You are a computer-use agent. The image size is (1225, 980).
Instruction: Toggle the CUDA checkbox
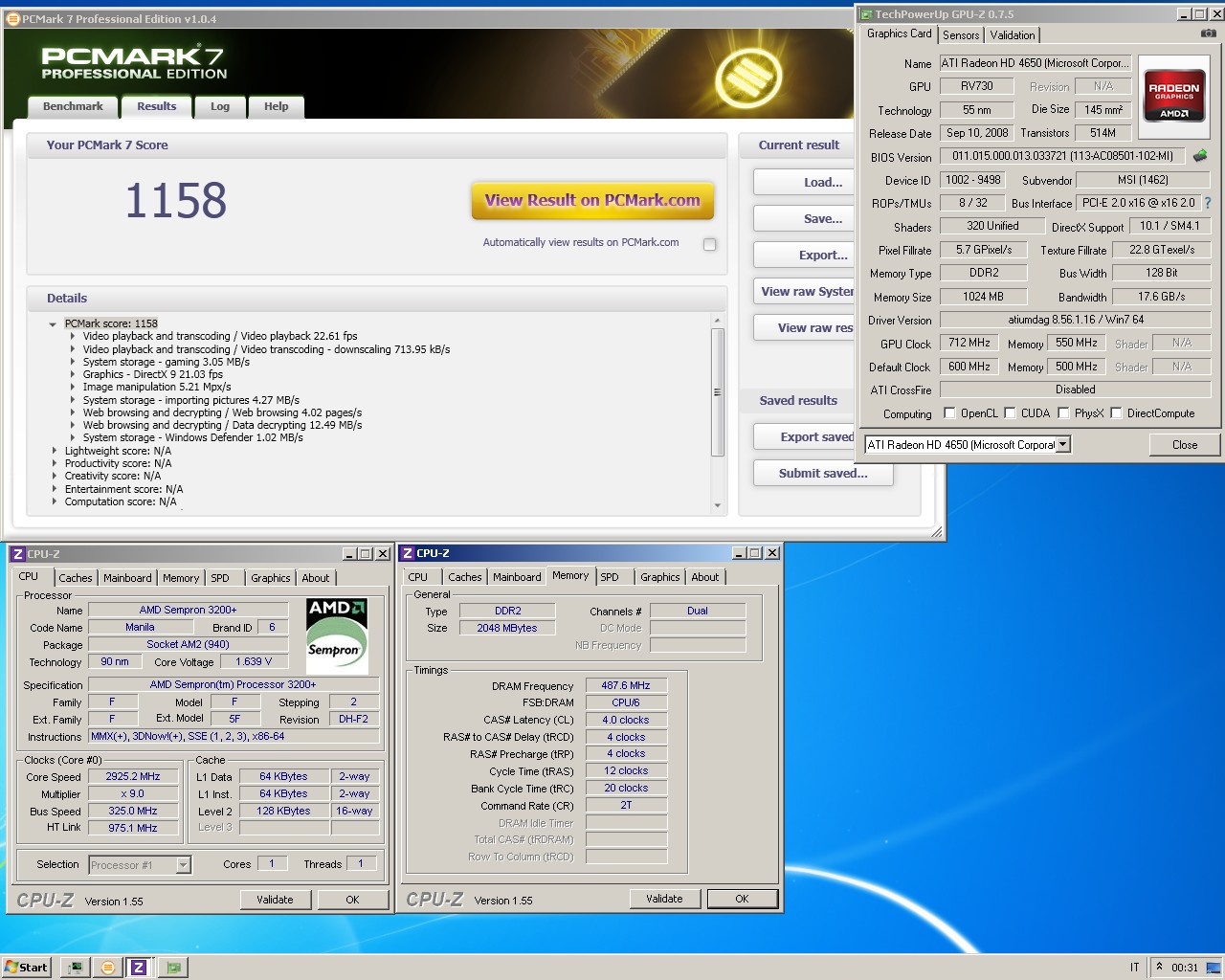[x=1010, y=413]
